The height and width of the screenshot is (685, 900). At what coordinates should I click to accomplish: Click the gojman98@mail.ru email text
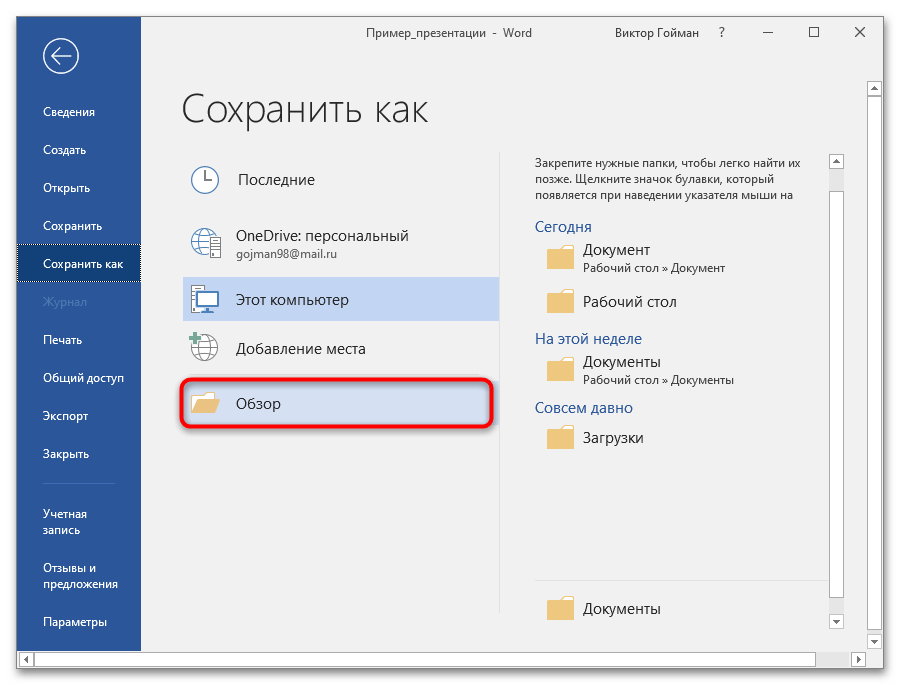pyautogui.click(x=286, y=254)
